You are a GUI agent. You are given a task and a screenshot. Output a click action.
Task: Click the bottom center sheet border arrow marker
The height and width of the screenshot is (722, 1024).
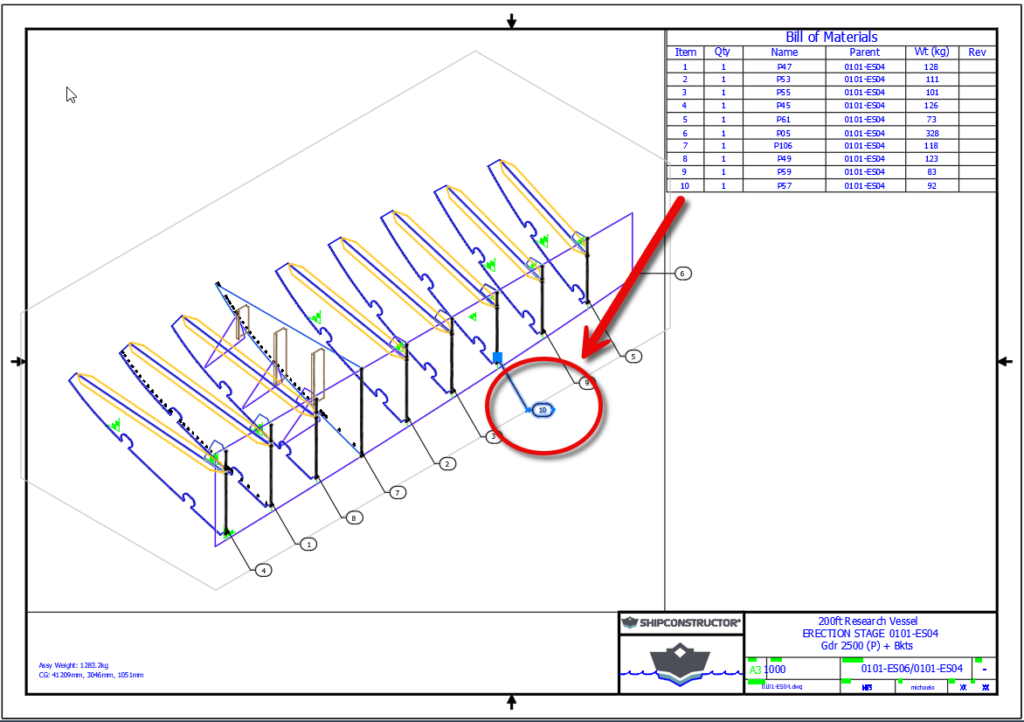(x=511, y=703)
